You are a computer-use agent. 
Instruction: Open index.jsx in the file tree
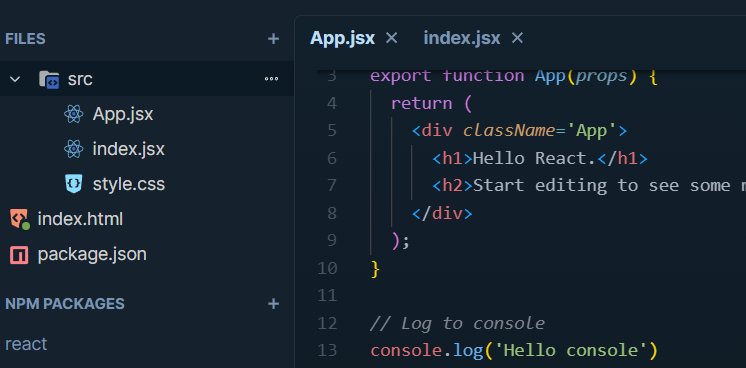coord(128,149)
